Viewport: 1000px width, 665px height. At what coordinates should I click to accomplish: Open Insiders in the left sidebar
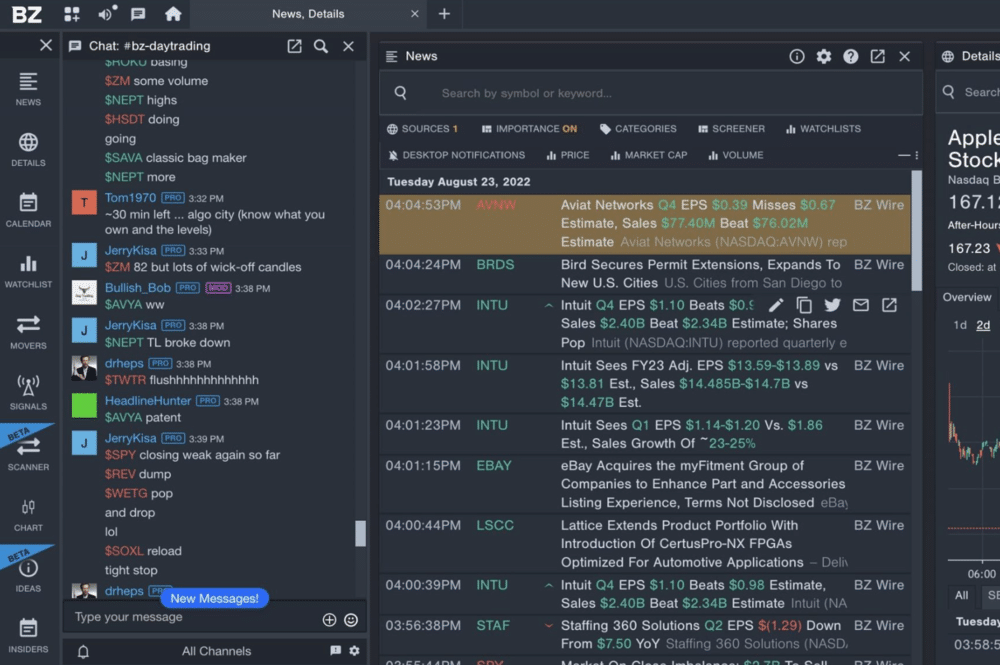click(28, 636)
